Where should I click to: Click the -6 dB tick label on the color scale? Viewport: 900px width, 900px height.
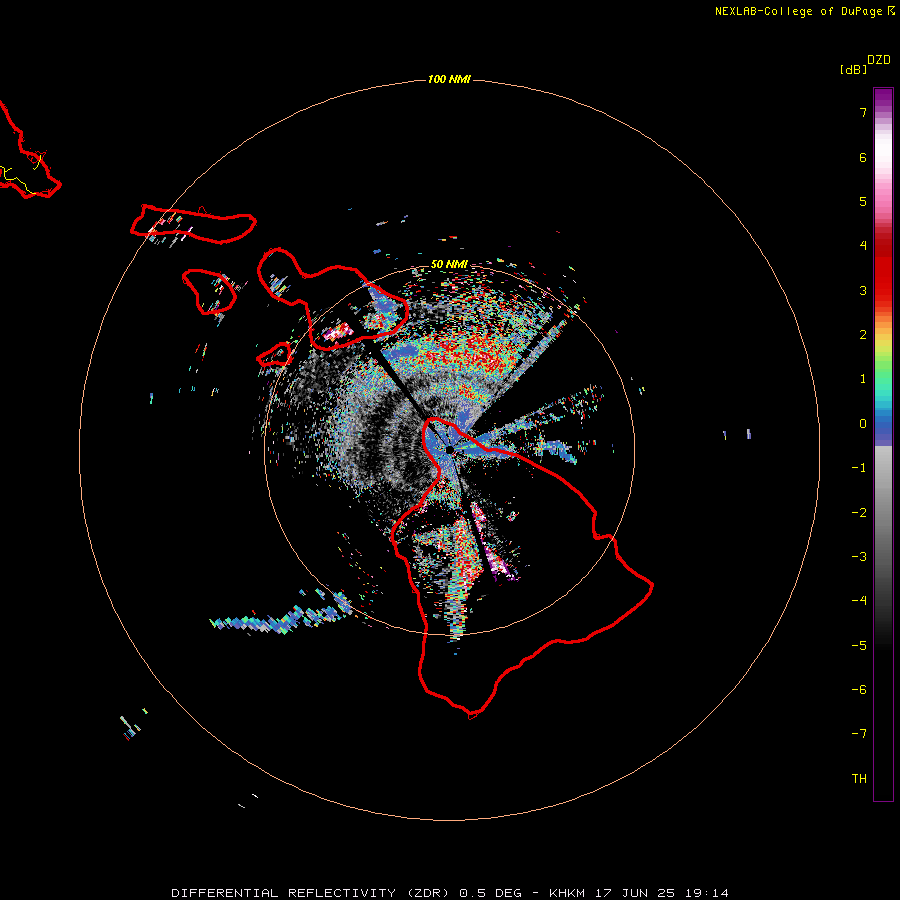859,690
